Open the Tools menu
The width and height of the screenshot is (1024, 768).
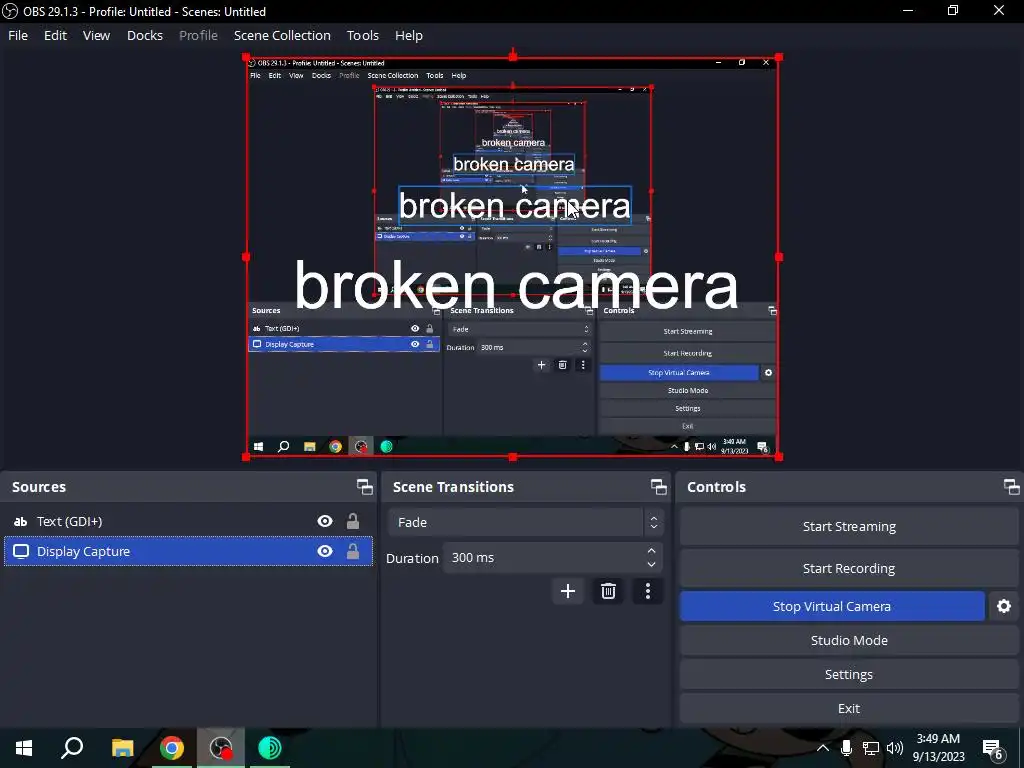click(362, 35)
